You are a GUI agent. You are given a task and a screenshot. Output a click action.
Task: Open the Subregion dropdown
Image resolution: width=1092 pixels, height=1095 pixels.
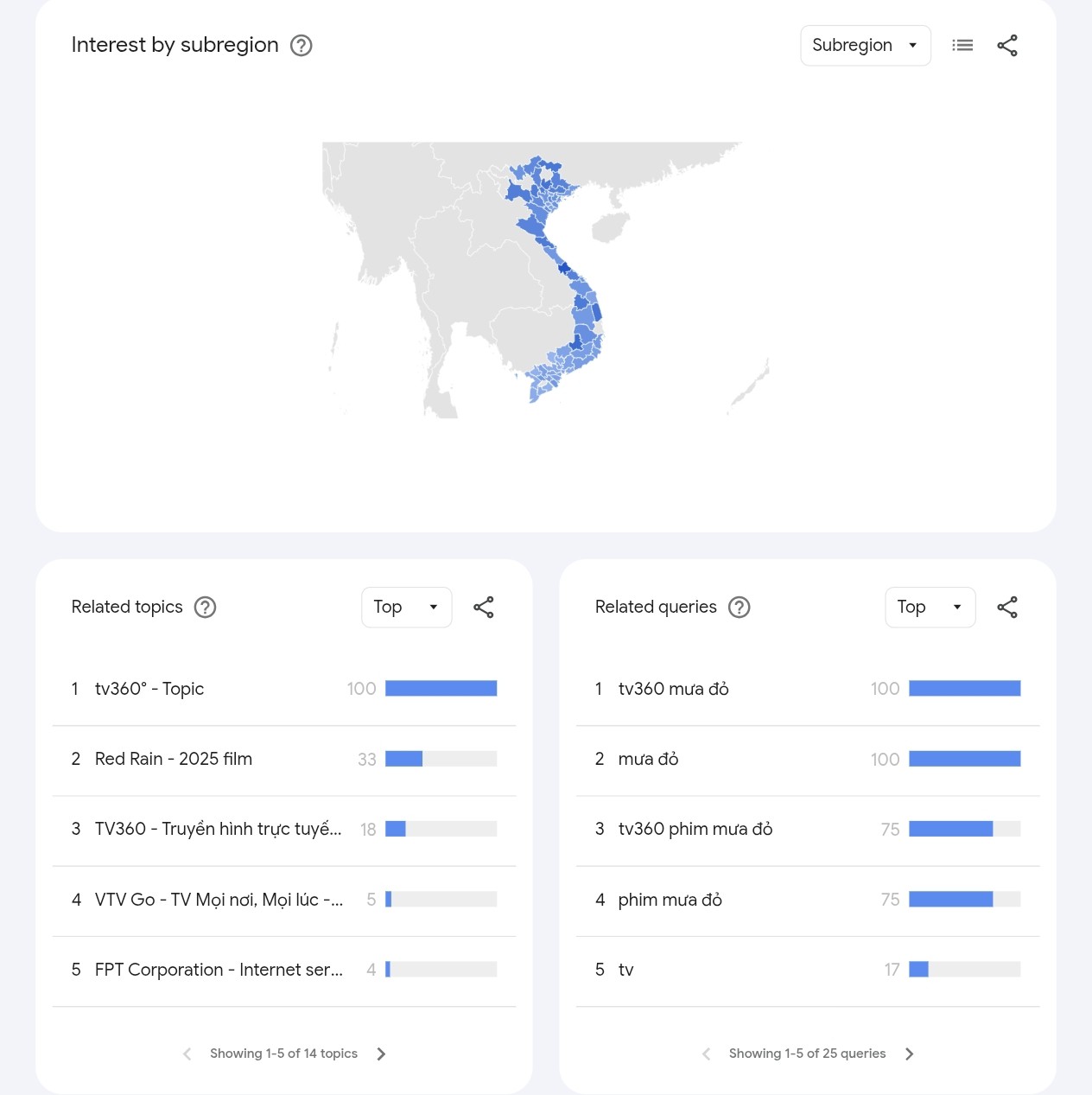(865, 45)
